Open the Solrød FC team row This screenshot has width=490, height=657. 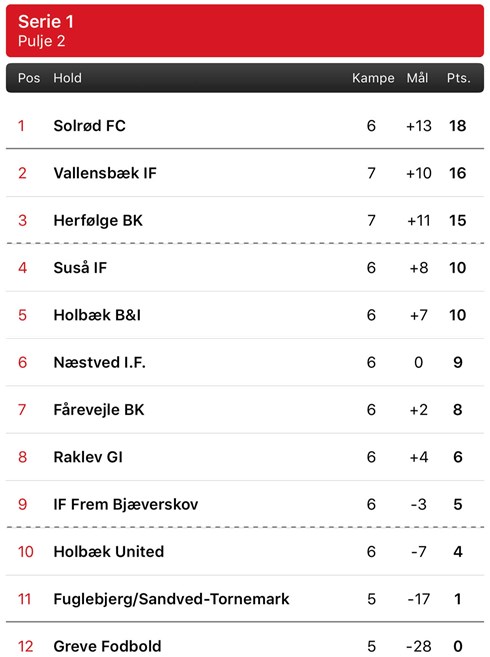pos(245,125)
